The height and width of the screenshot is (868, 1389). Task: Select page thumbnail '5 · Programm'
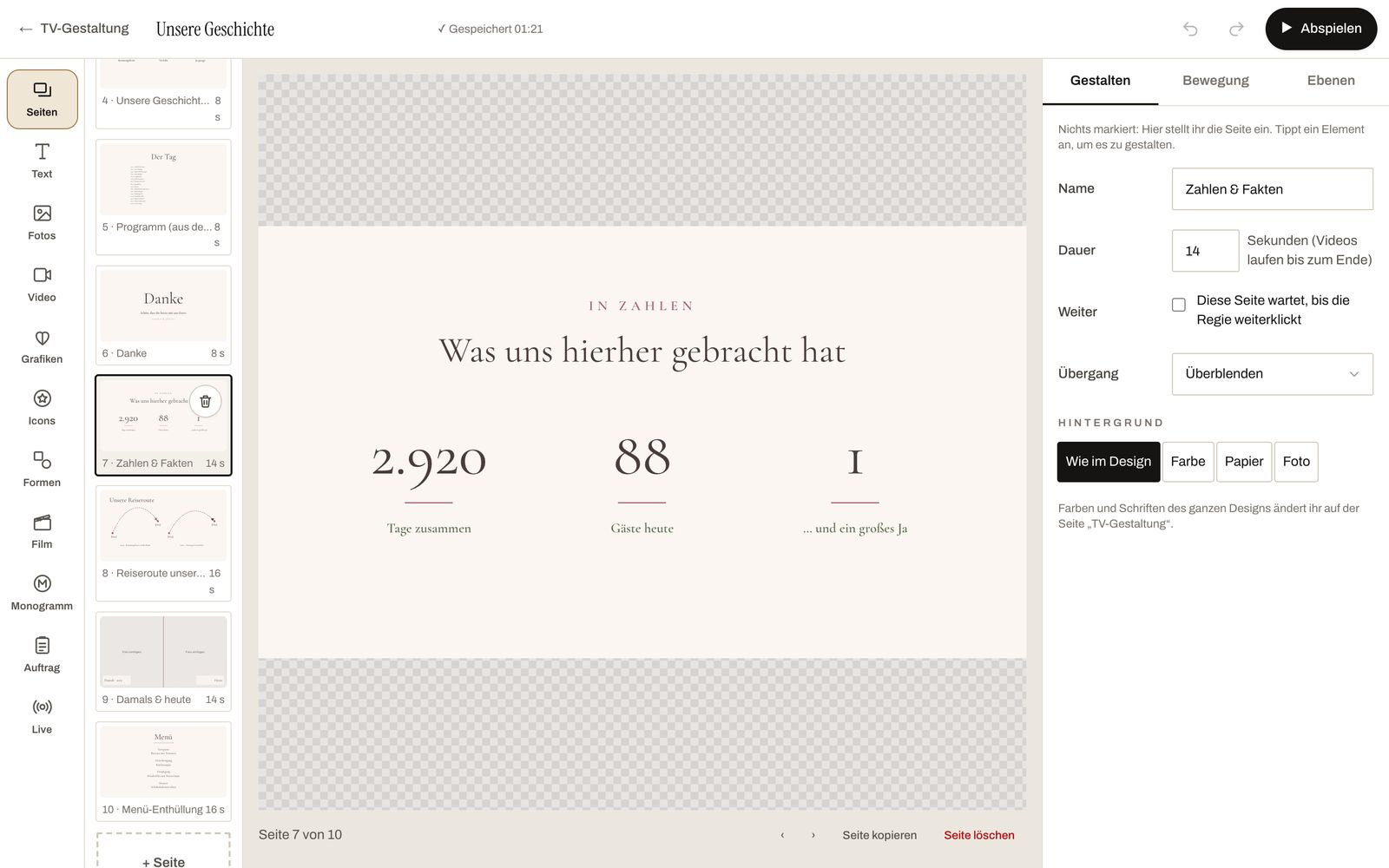pyautogui.click(x=163, y=197)
